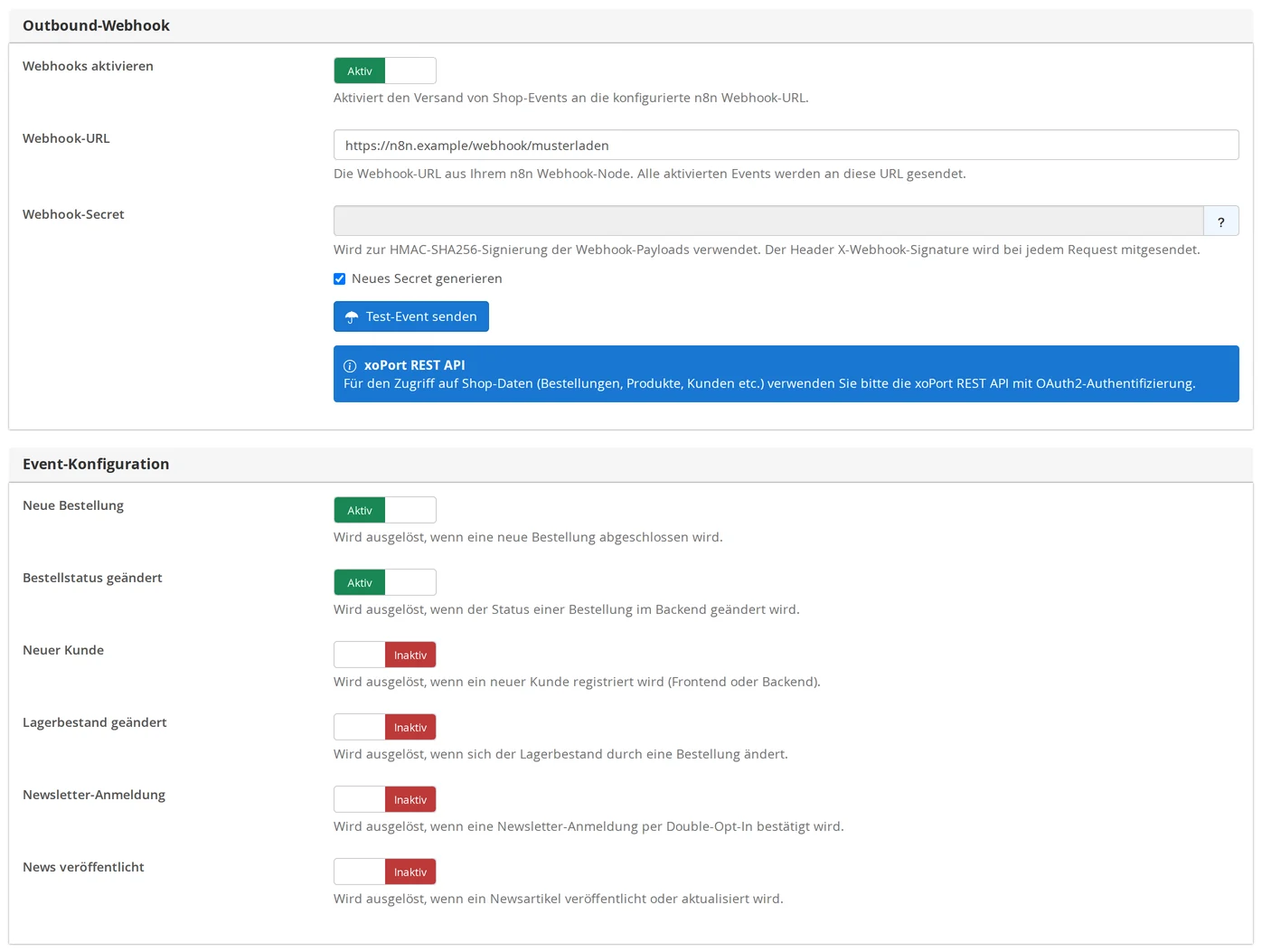Toggle the Webhooks aktivieren switch
This screenshot has width=1262, height=952.
(x=385, y=71)
